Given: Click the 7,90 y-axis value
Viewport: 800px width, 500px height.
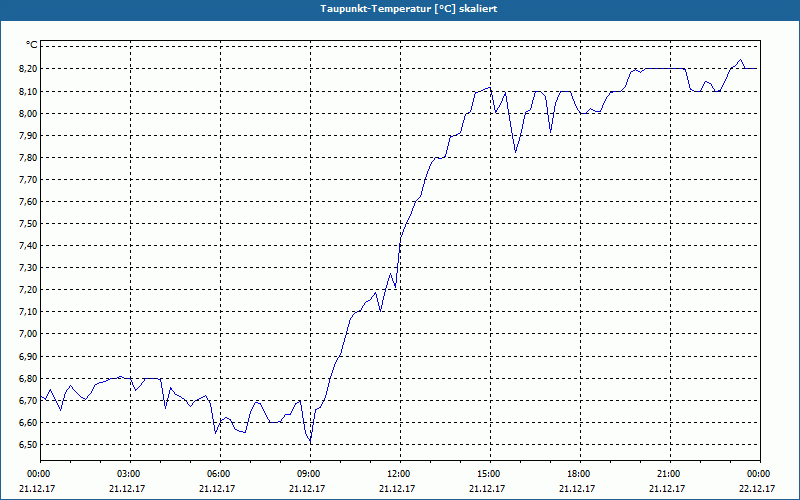Looking at the screenshot, I should pos(28,135).
